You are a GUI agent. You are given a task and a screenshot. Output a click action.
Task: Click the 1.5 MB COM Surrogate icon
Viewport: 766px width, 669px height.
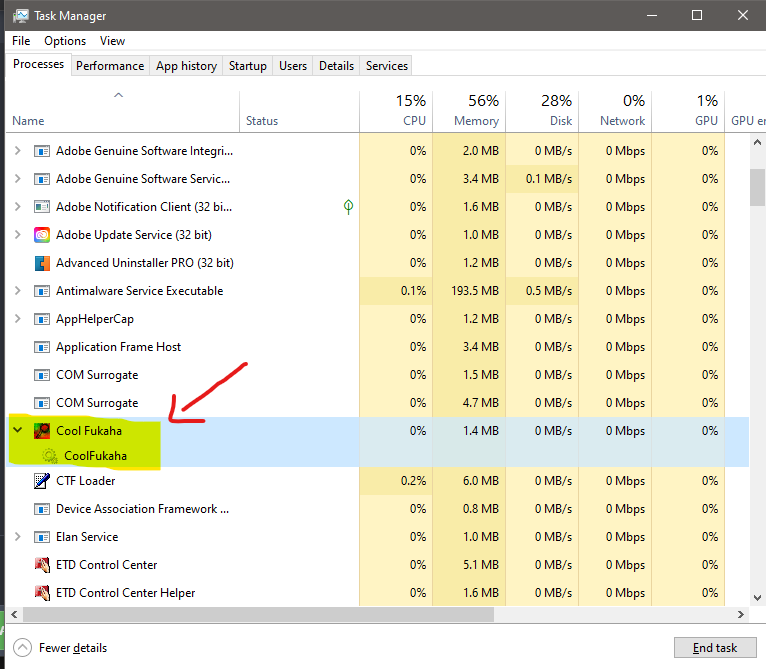click(42, 375)
